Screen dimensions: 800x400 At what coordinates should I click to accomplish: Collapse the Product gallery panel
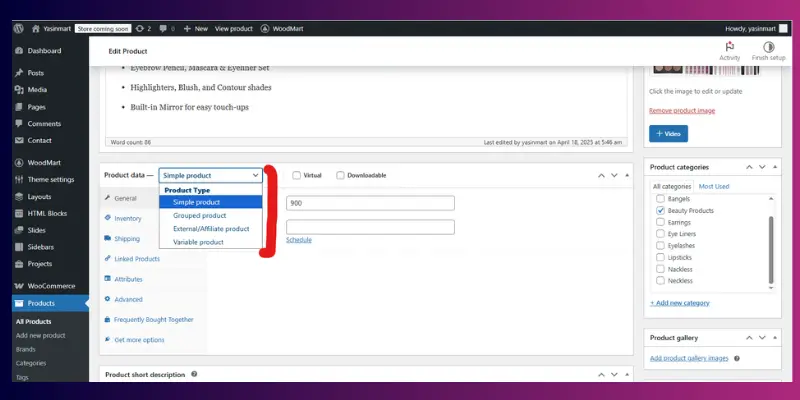coord(774,338)
